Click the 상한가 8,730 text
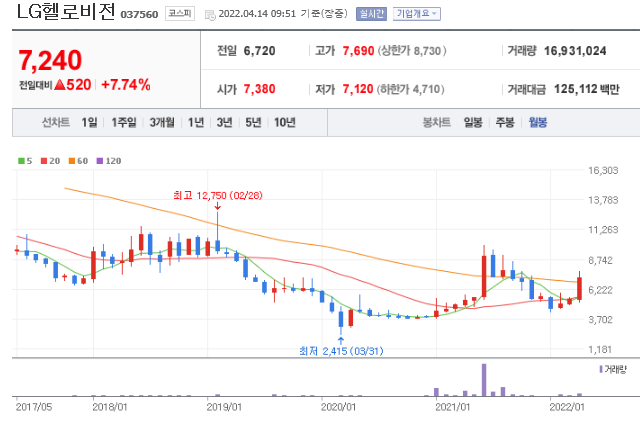Screen dimensions: 640x427 click(412, 51)
